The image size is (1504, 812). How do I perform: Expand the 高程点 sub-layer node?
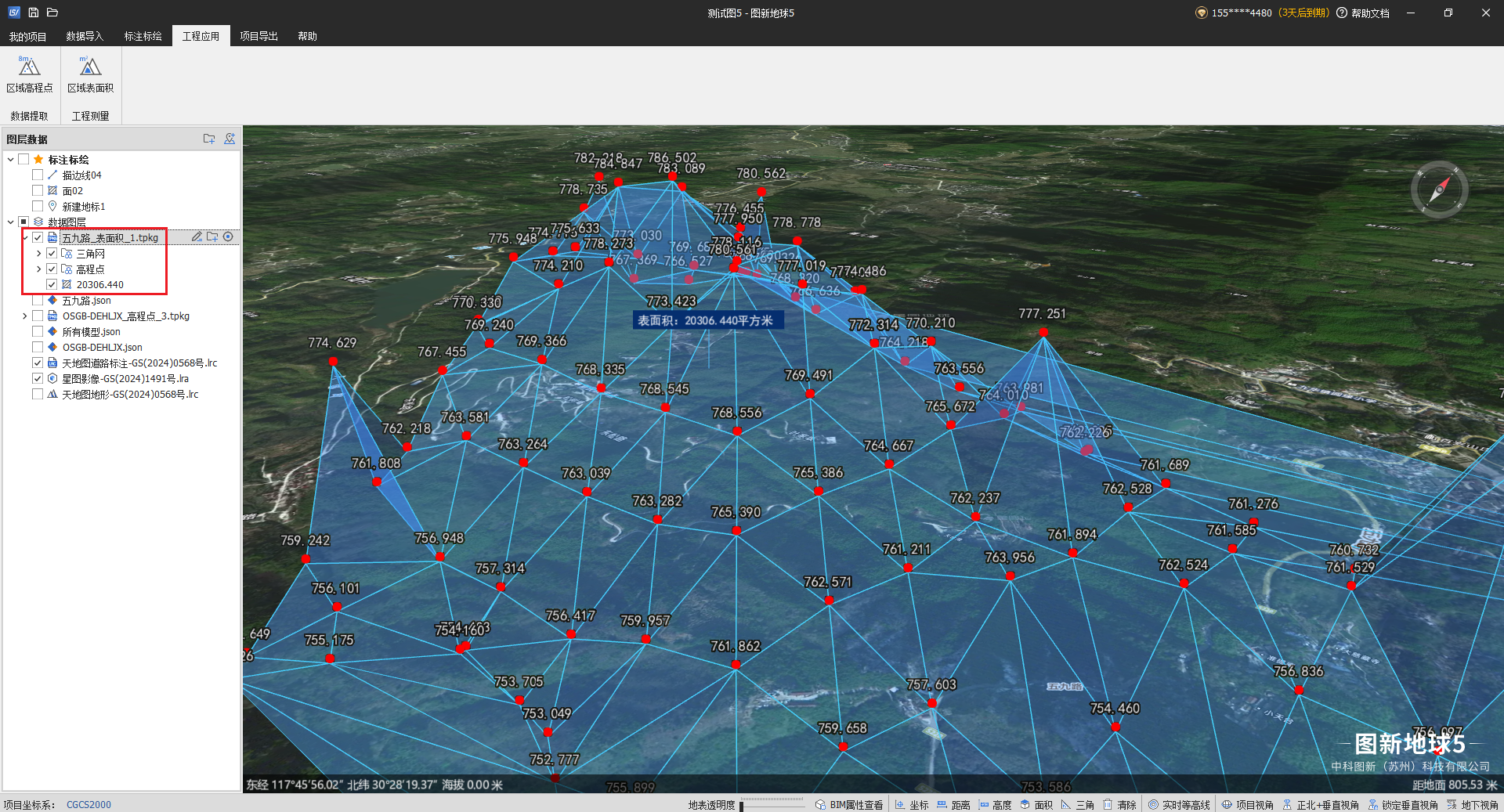tap(39, 269)
